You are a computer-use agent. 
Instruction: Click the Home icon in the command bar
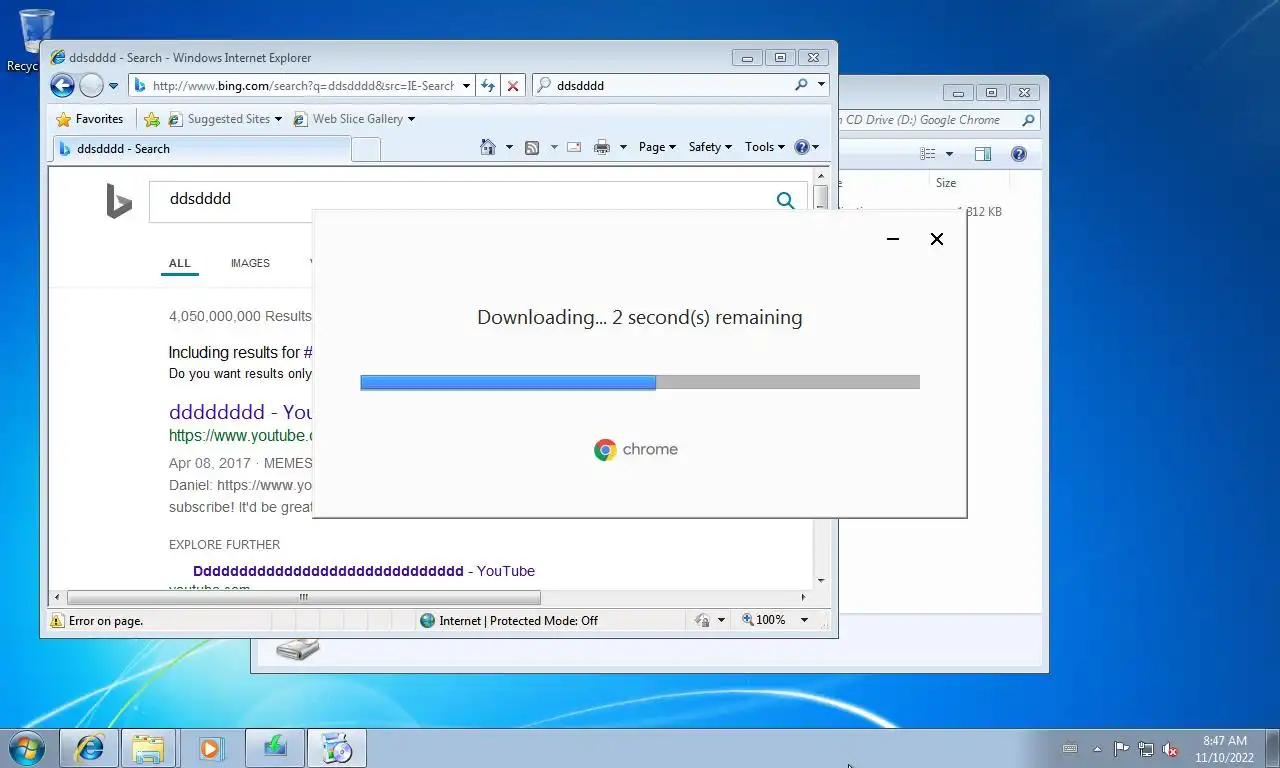coord(488,147)
